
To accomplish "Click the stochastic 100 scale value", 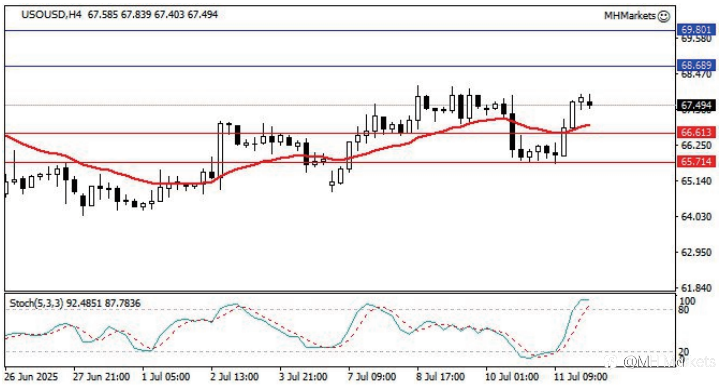I will [688, 301].
